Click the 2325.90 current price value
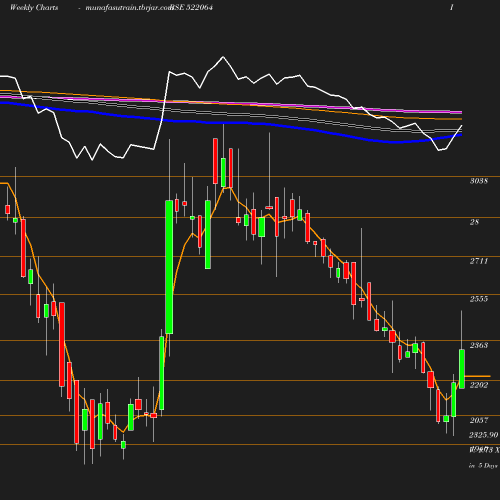This screenshot has height=500, width=500. [484, 435]
